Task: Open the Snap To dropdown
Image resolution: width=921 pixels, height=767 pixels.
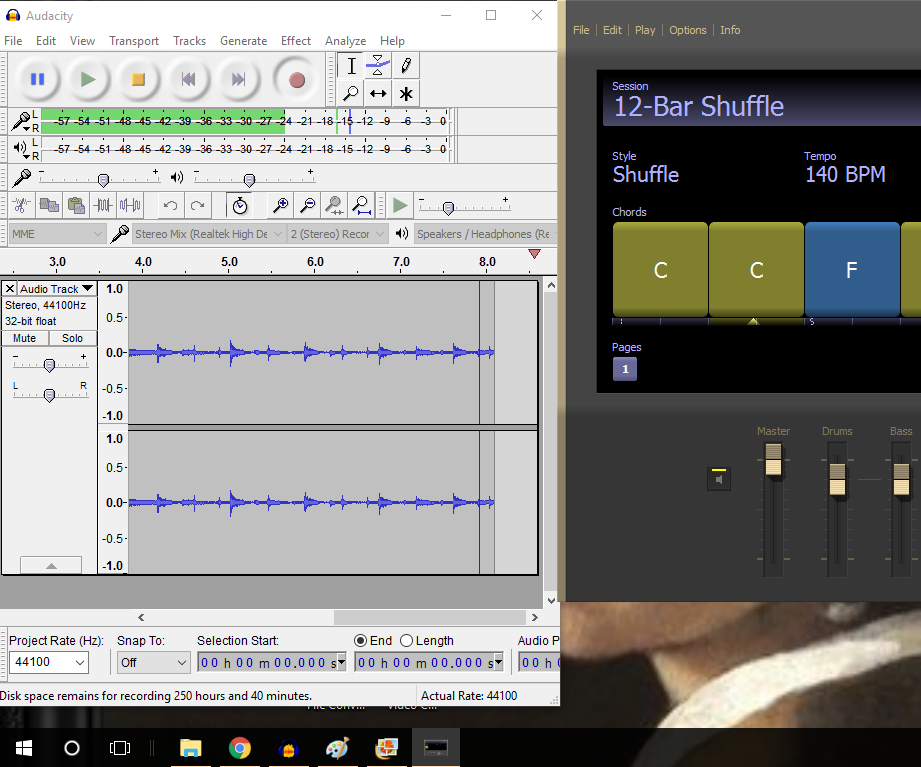Action: point(153,662)
